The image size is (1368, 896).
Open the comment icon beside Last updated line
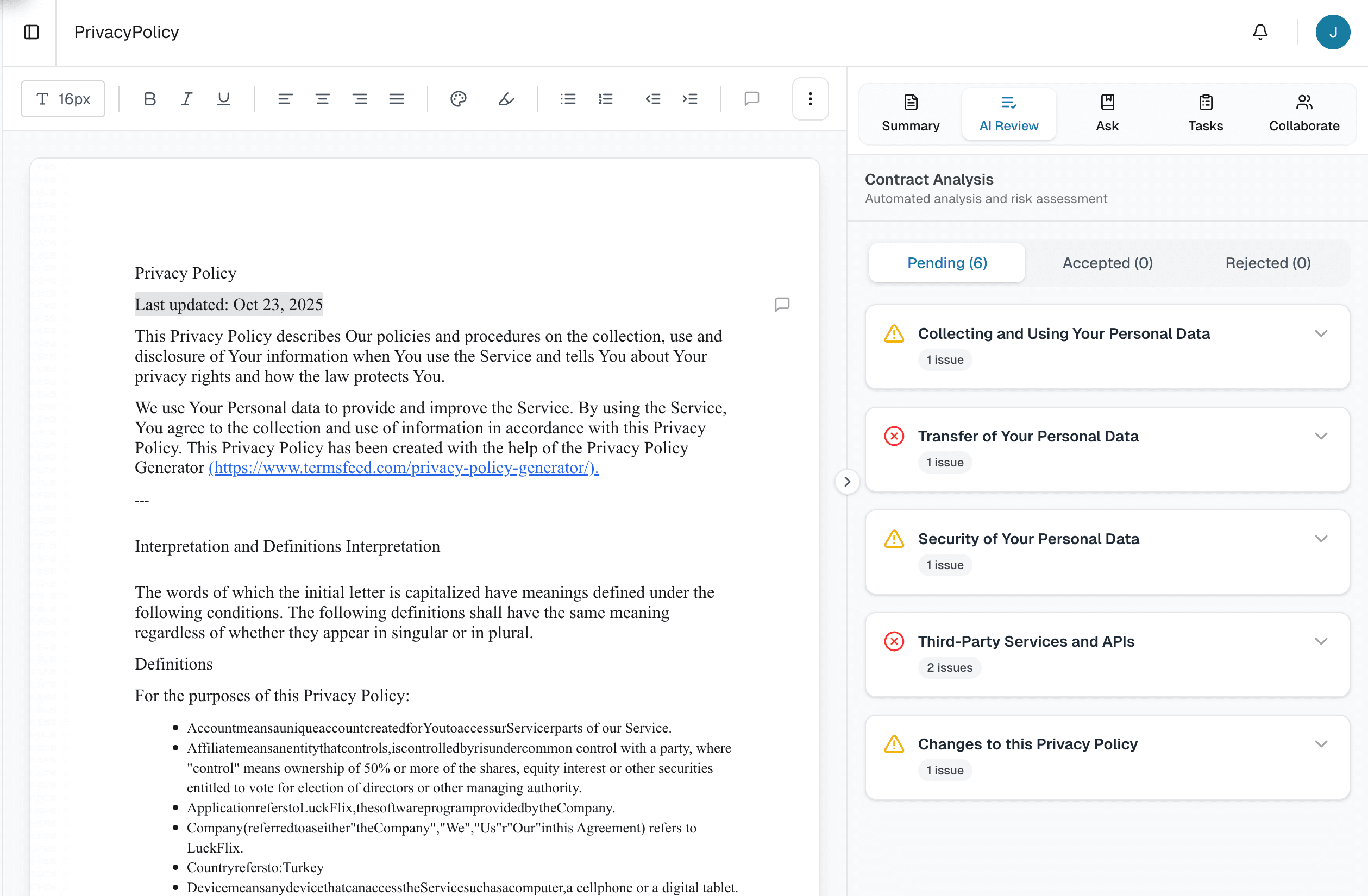(x=782, y=304)
